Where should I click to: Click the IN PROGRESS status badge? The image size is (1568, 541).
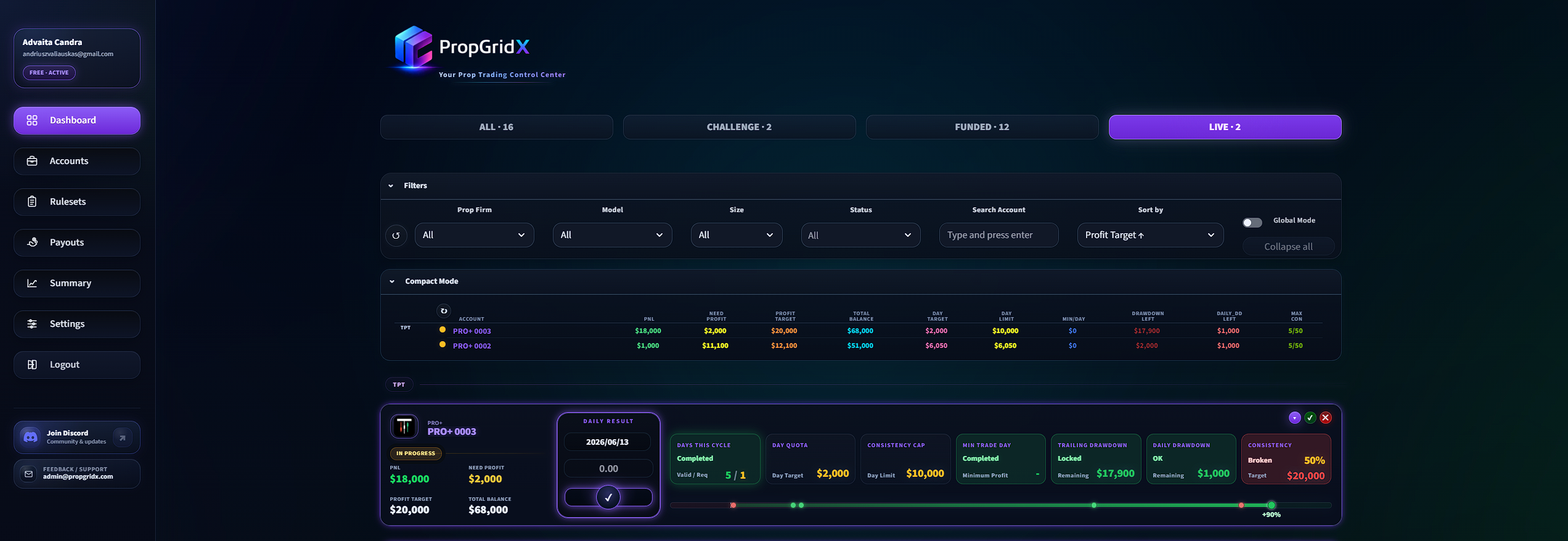click(415, 453)
